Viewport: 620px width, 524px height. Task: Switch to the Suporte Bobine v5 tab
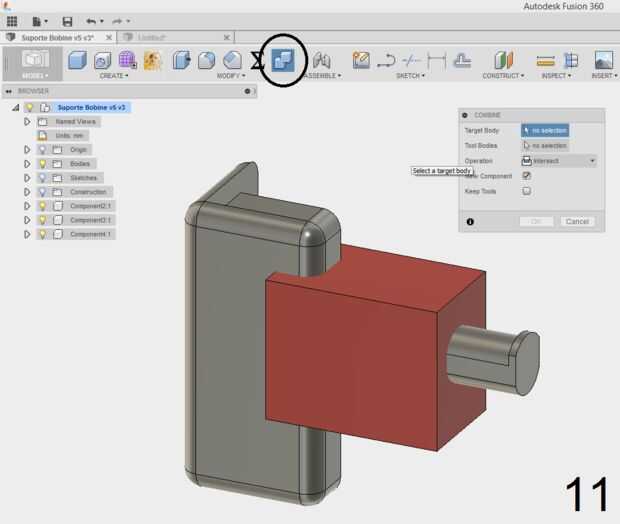[57, 38]
